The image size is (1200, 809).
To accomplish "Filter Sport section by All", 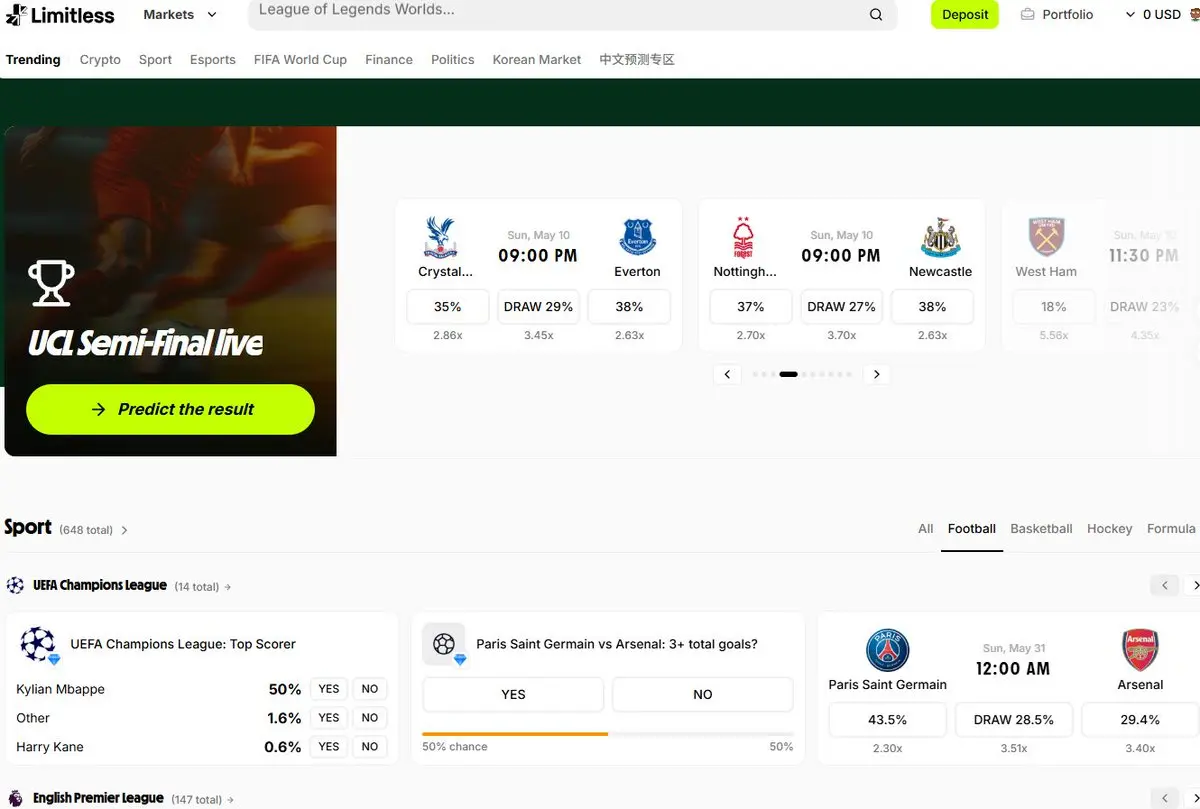I will point(926,529).
